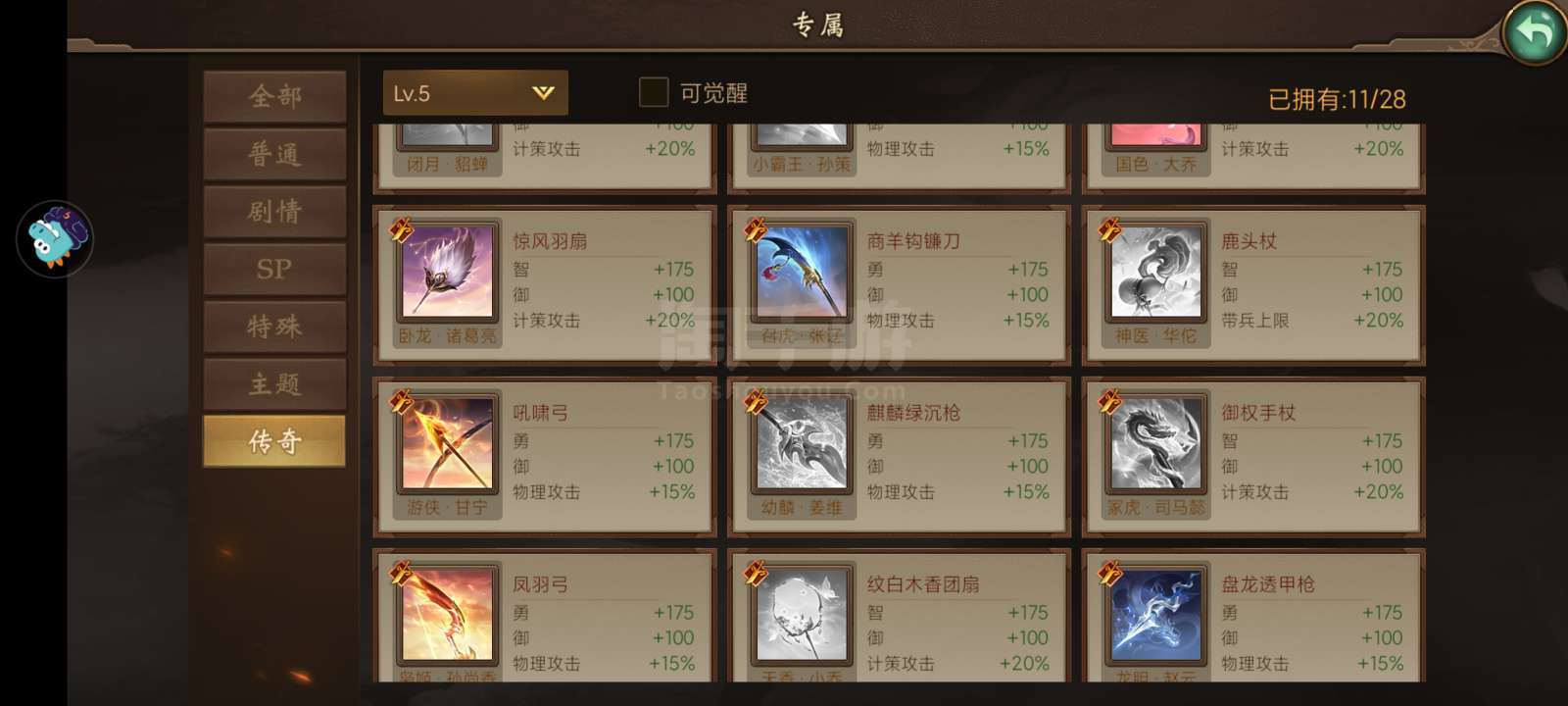The height and width of the screenshot is (706, 1568).
Task: Open the 主题 category tab
Action: [274, 383]
